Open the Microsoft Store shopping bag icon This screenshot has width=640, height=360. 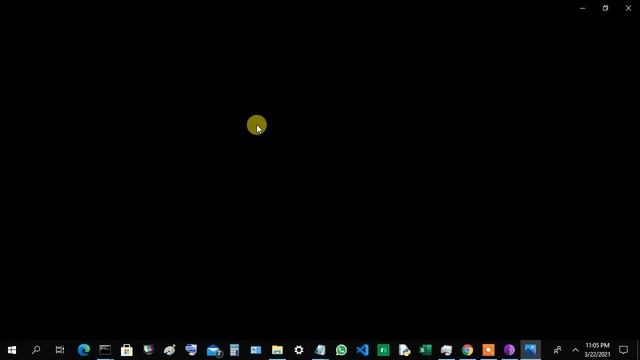pyautogui.click(x=127, y=350)
